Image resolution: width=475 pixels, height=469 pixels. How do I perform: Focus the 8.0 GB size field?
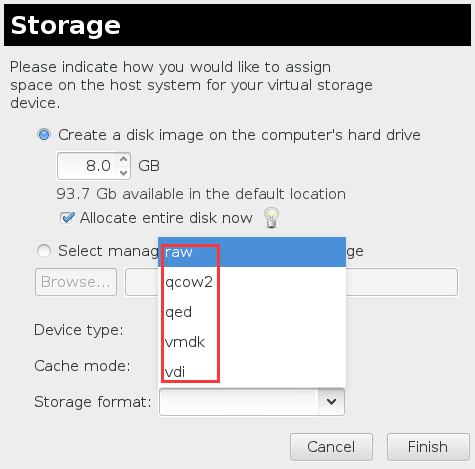[87, 166]
